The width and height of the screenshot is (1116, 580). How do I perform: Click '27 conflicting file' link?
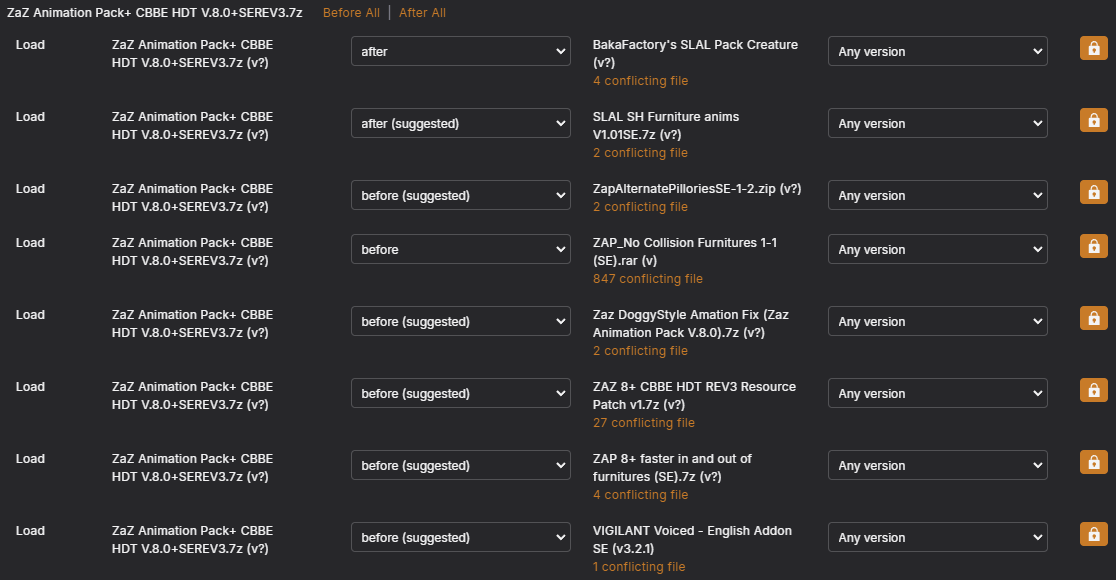click(x=644, y=423)
